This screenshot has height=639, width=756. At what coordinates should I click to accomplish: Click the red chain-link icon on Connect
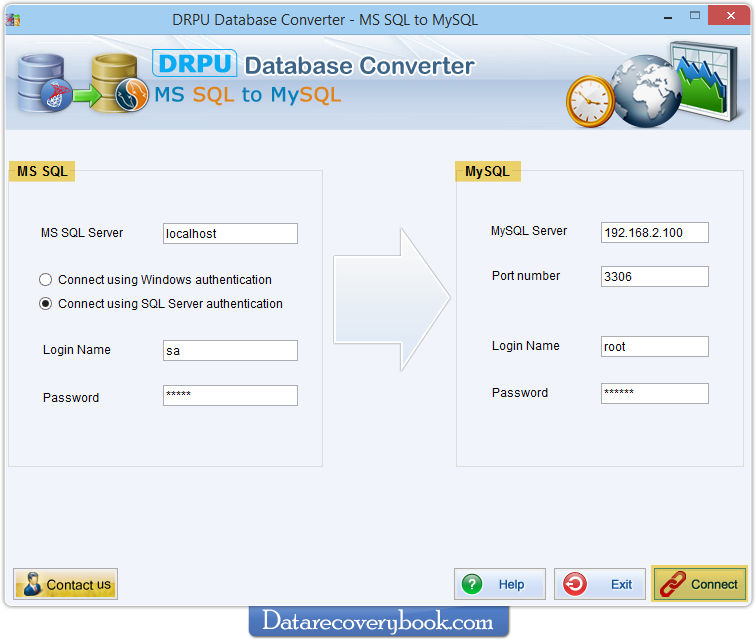coord(673,584)
